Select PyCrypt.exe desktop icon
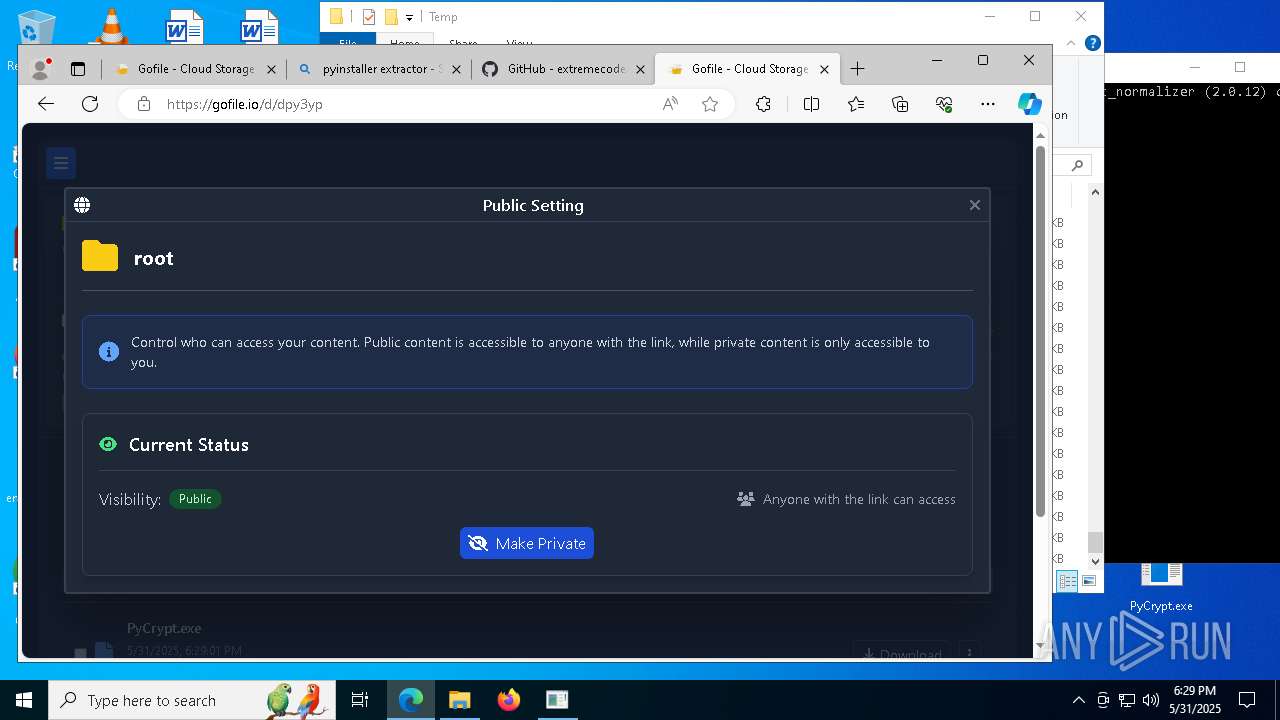The image size is (1280, 720). pos(1161,588)
